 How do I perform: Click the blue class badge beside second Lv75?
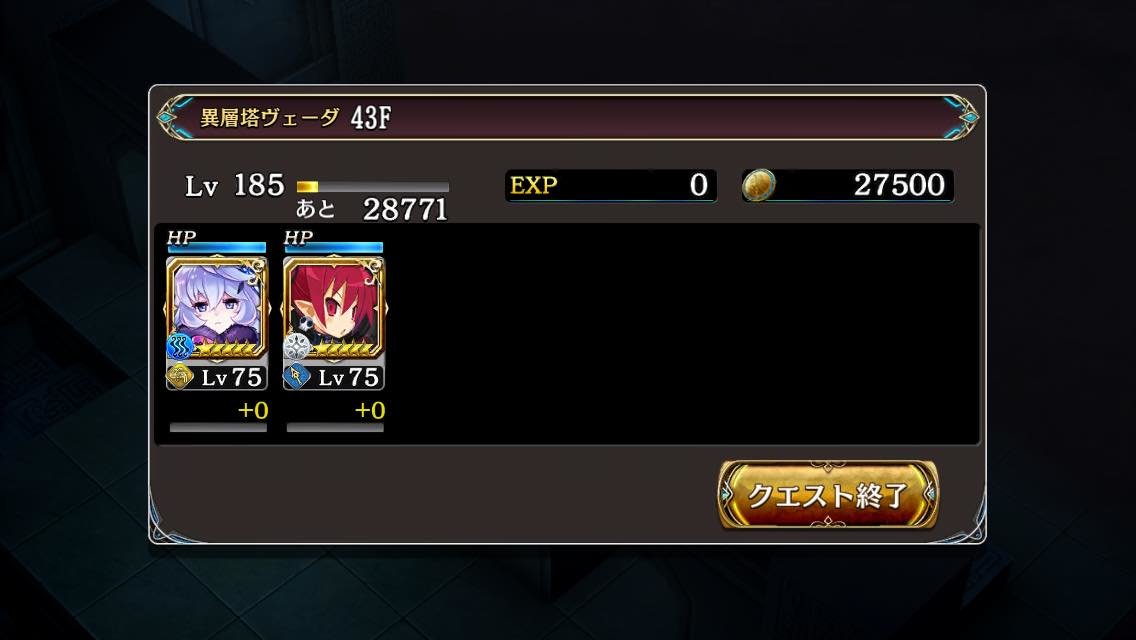(x=297, y=377)
